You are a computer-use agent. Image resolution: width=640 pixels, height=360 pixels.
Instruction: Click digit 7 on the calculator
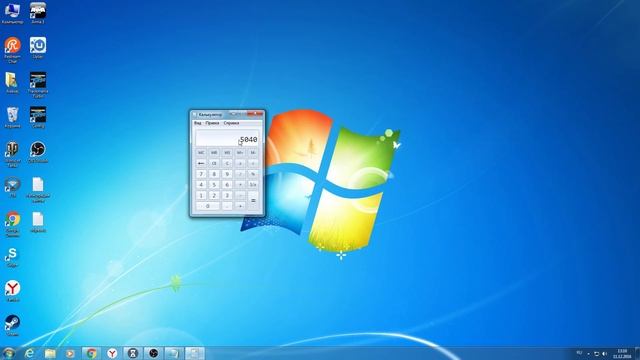201,174
